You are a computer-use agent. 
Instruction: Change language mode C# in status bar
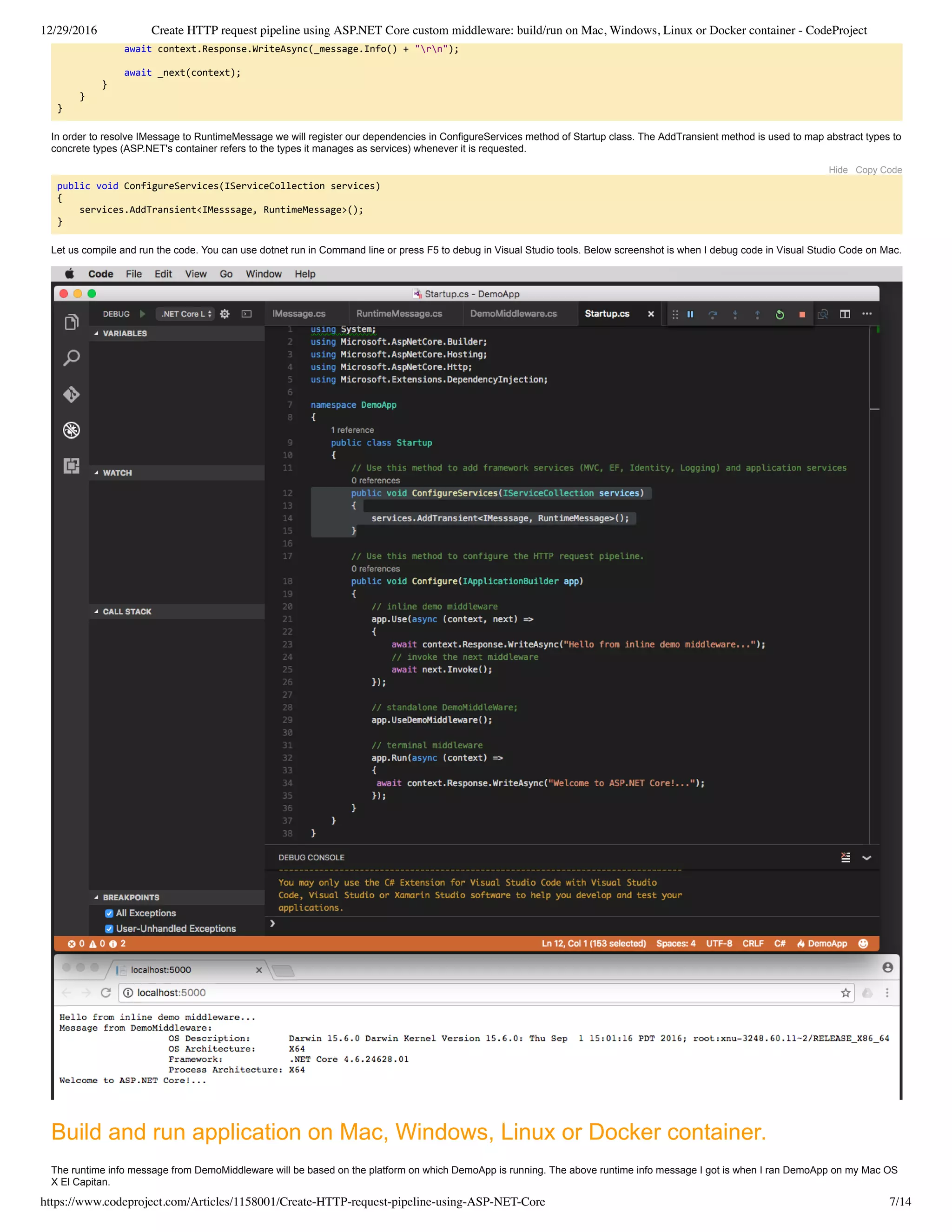pos(780,944)
